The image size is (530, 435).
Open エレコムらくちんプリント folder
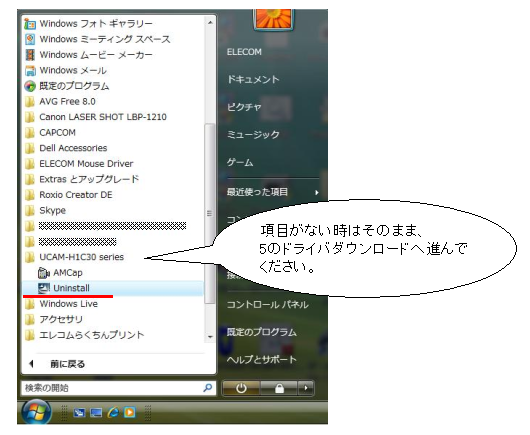point(92,335)
